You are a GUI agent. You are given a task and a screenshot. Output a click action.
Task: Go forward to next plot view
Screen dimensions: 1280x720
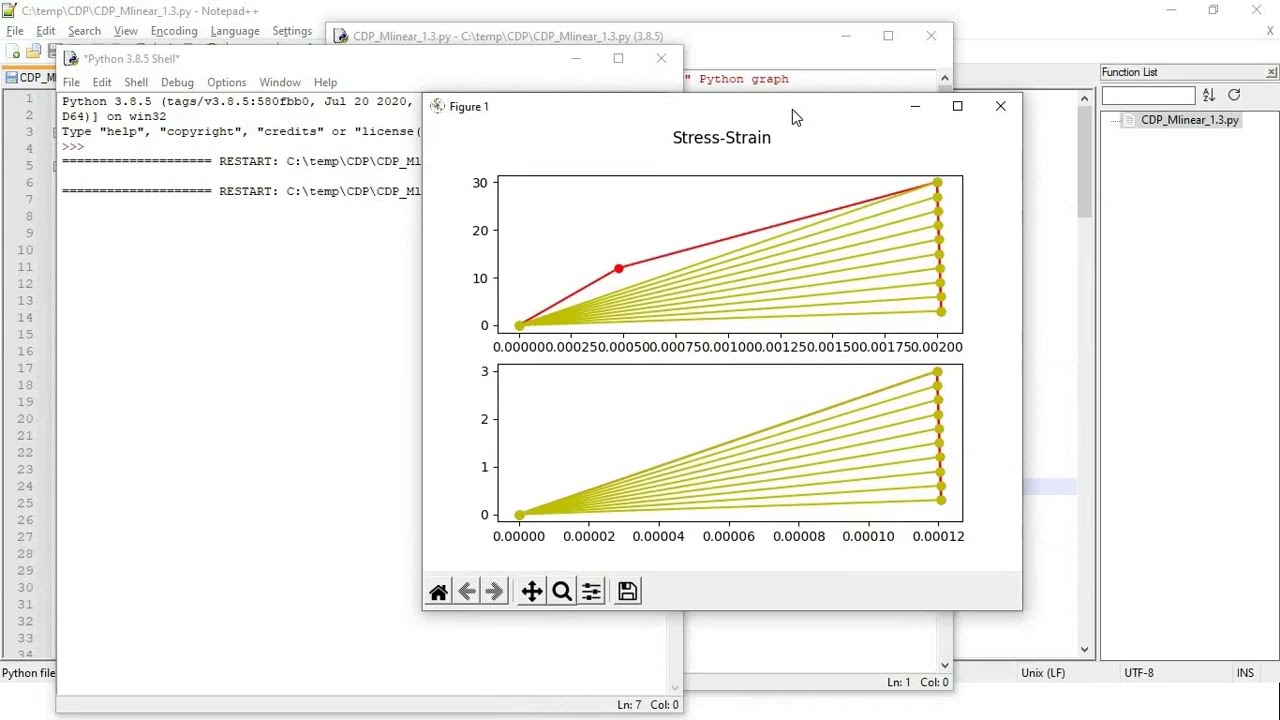(494, 592)
